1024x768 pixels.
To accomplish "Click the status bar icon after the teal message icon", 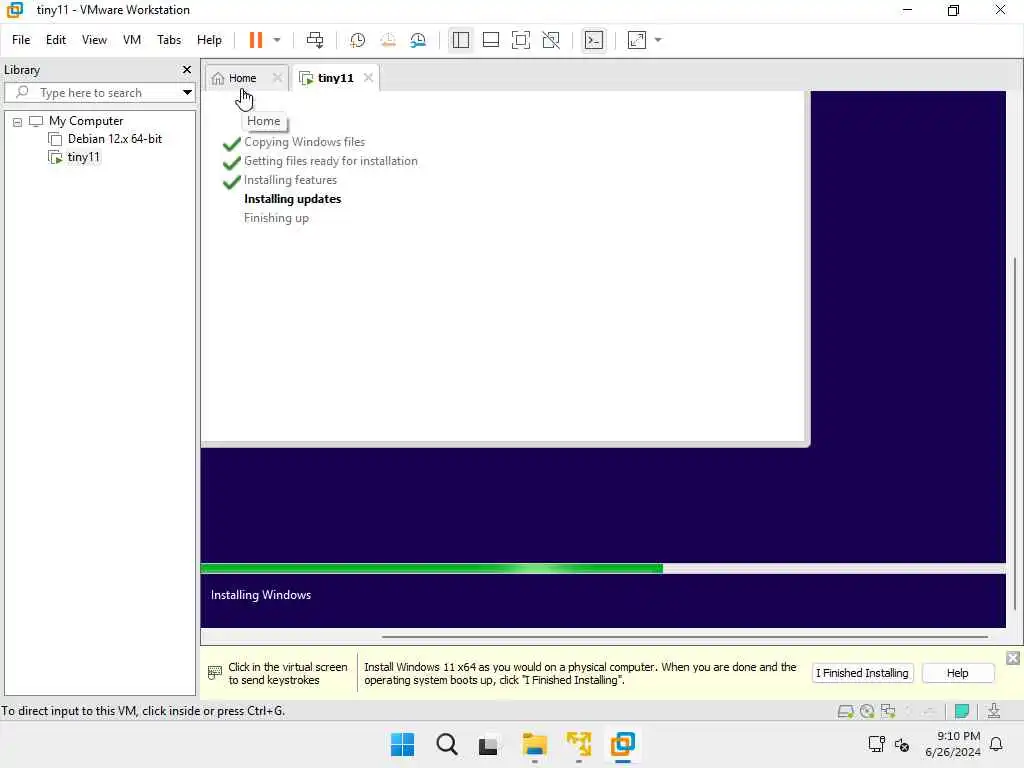I will [994, 711].
